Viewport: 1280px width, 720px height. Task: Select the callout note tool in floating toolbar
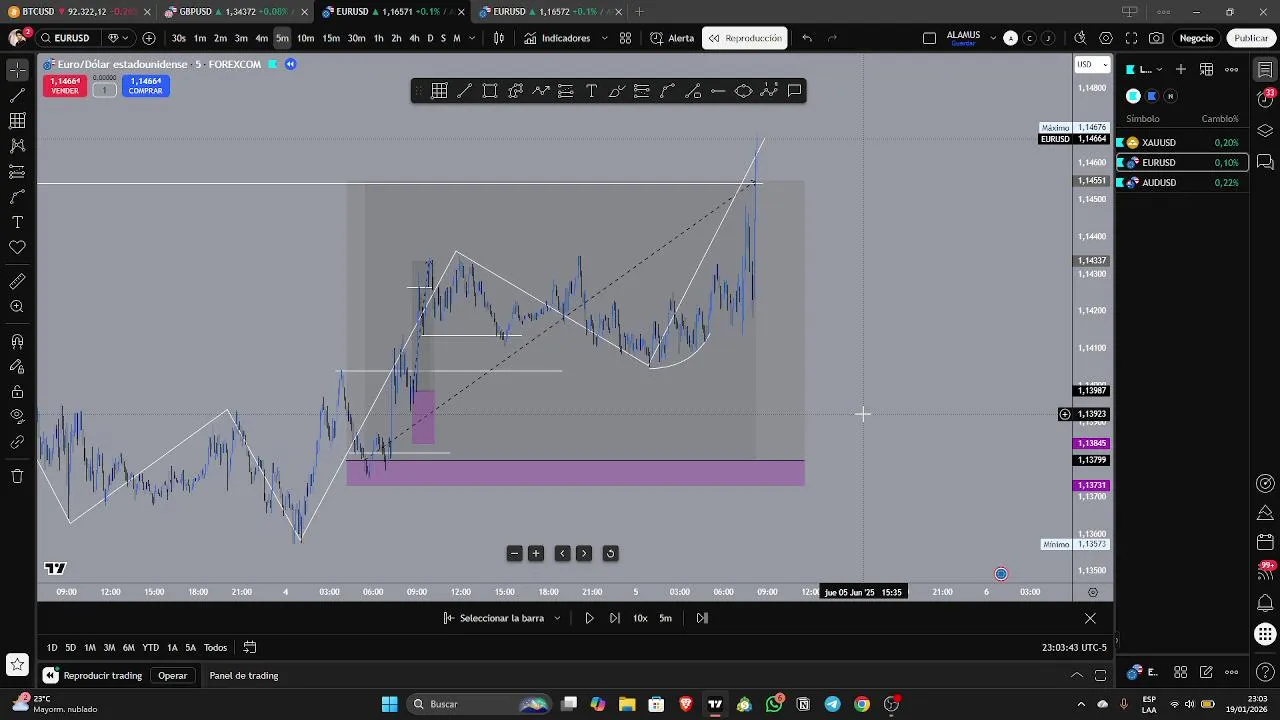(x=795, y=91)
